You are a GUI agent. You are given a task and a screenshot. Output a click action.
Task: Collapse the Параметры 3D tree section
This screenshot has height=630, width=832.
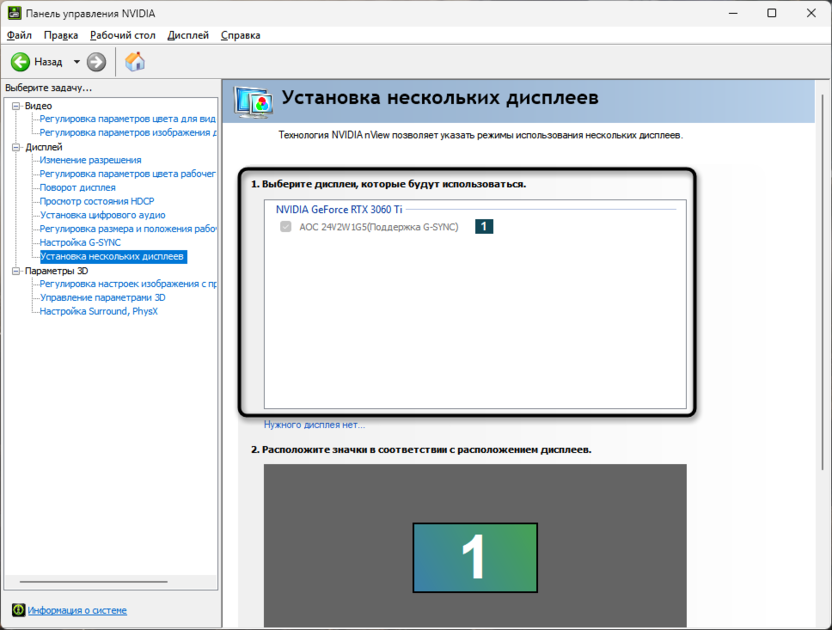[15, 270]
